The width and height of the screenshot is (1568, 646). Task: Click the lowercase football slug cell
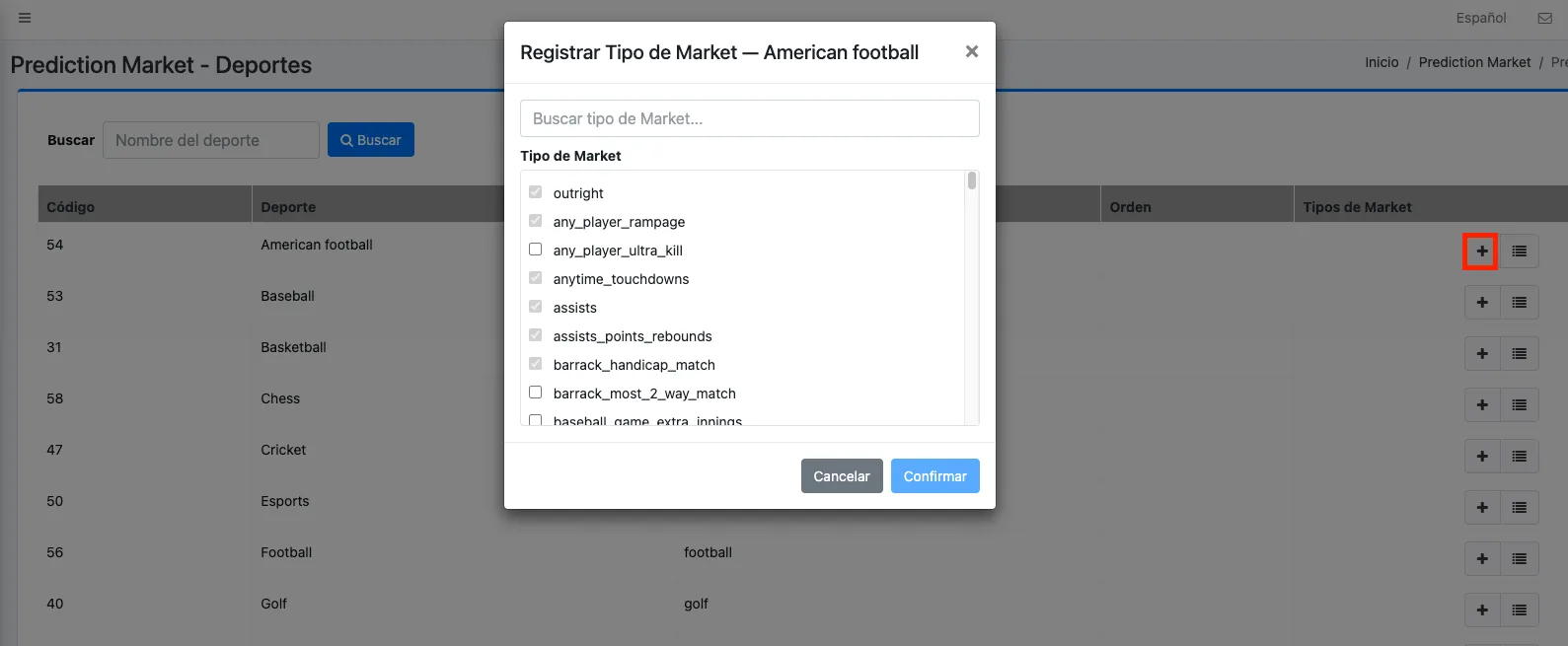(708, 552)
